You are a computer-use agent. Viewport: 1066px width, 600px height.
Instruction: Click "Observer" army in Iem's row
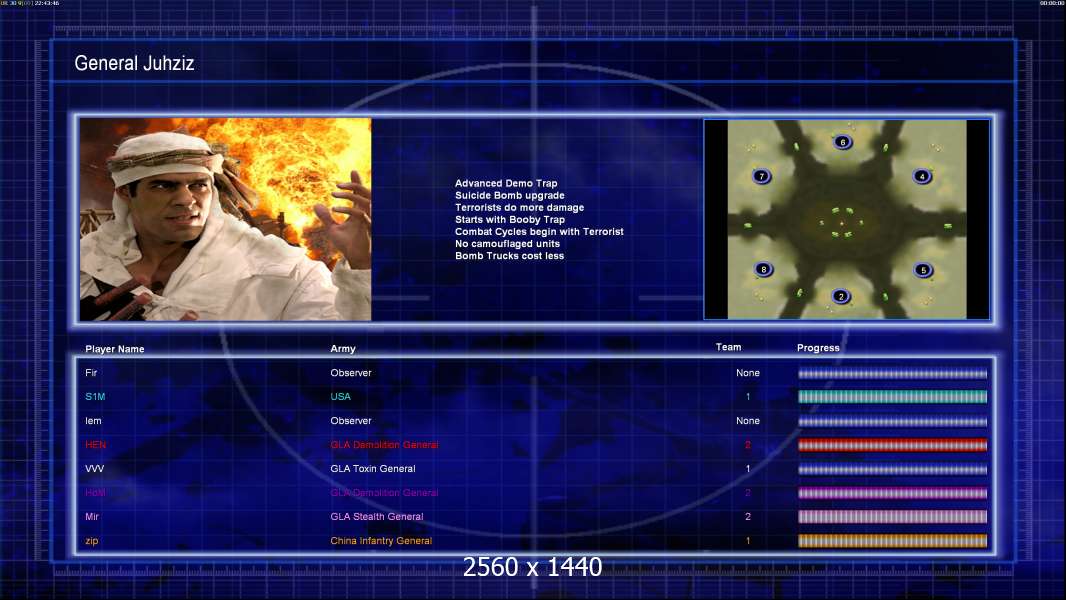351,421
